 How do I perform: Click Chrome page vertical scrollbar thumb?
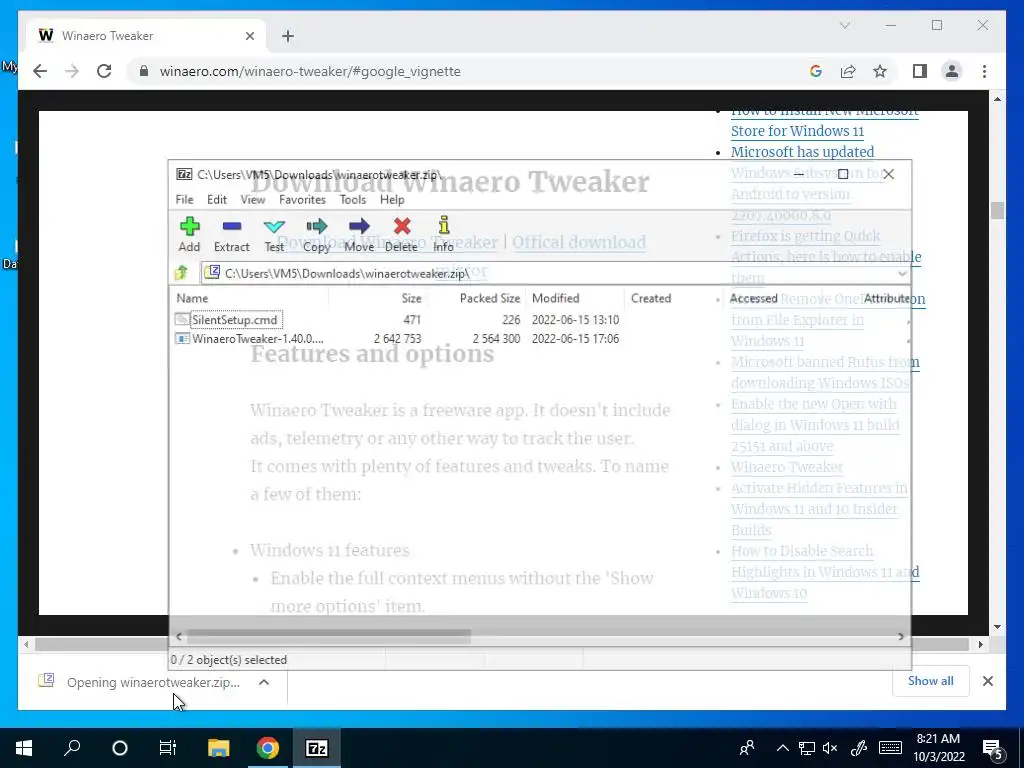(x=996, y=210)
